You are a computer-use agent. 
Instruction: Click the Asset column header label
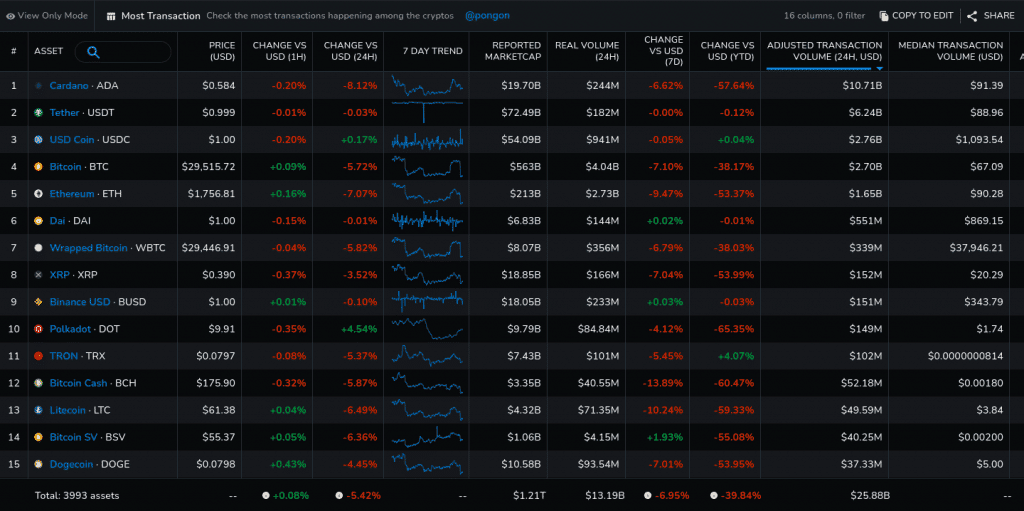tap(48, 51)
